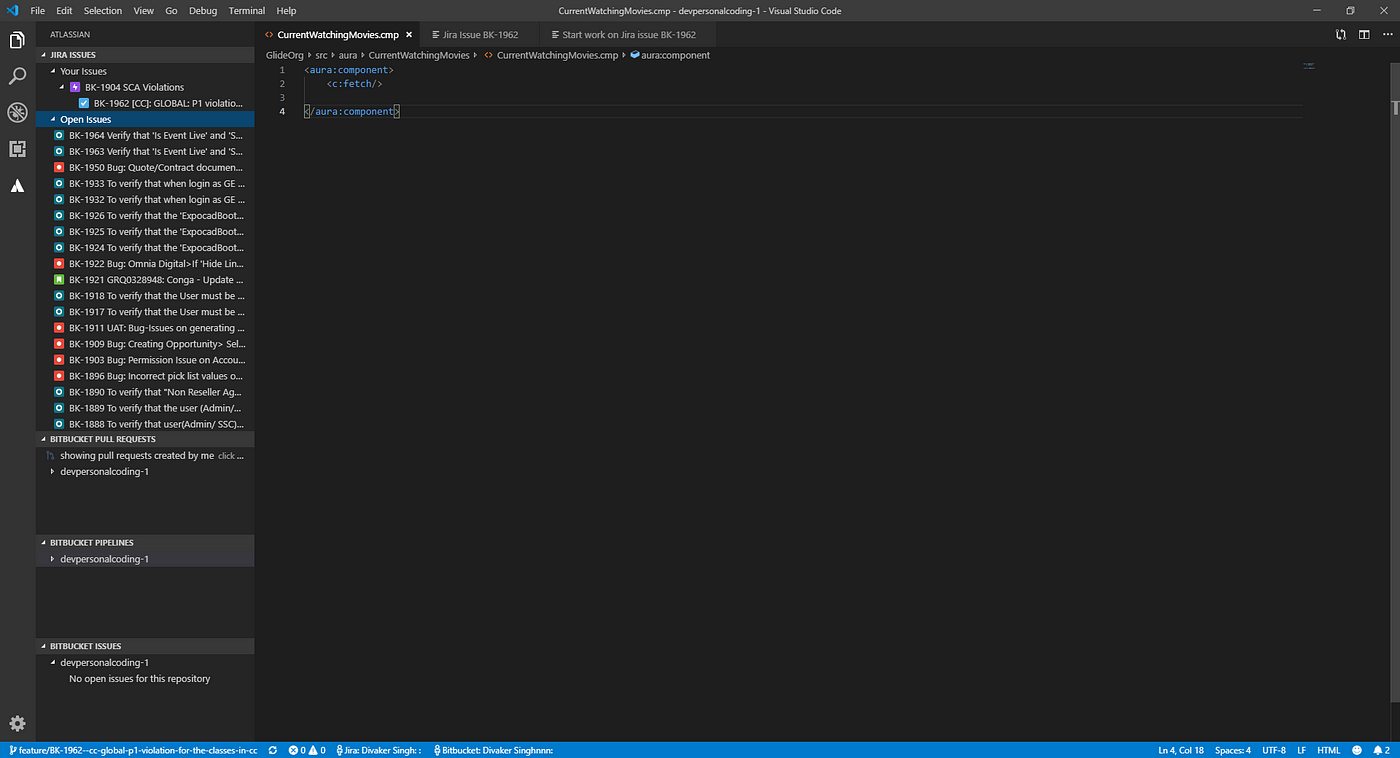1400x758 pixels.
Task: Open the Extensions view icon
Action: point(16,149)
